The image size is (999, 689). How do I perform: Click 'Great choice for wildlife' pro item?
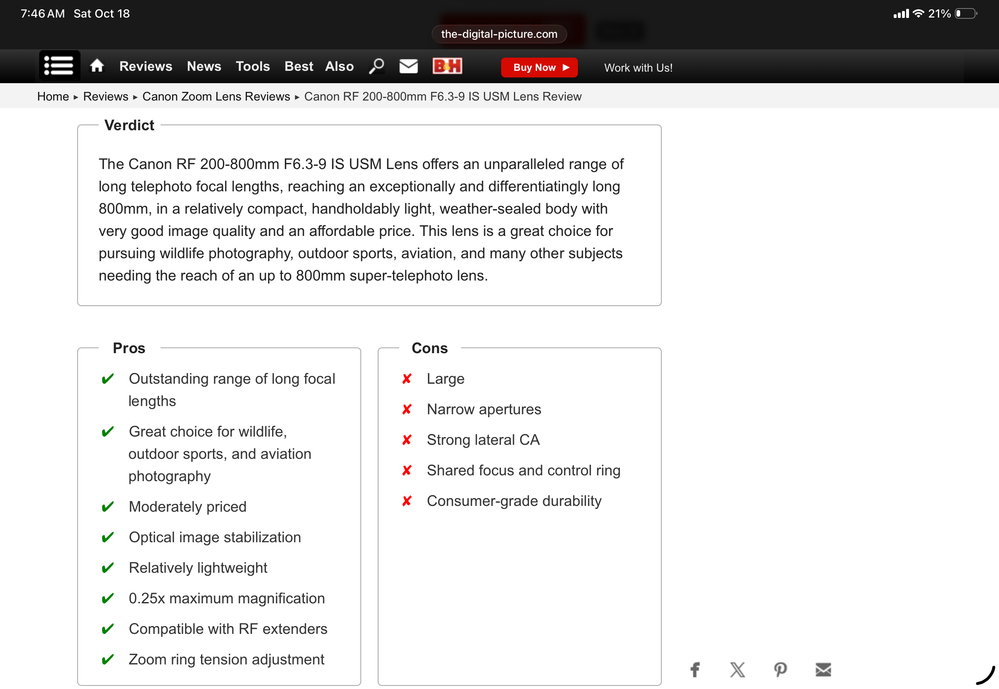[x=220, y=454]
